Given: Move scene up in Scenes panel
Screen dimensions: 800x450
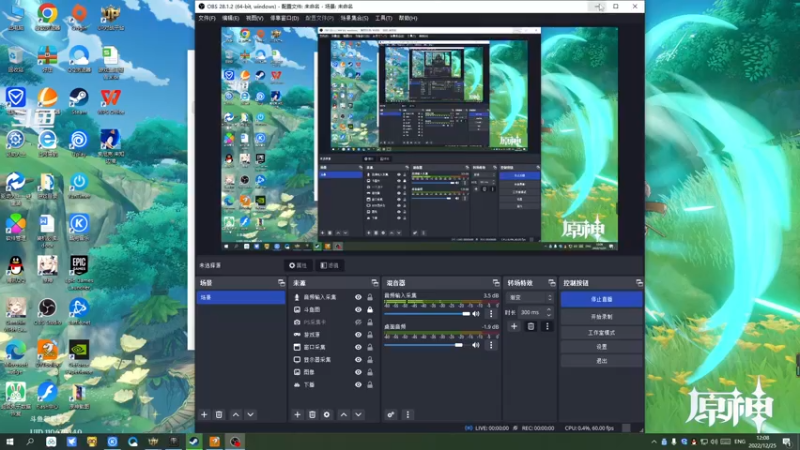Looking at the screenshot, I should click(x=236, y=415).
